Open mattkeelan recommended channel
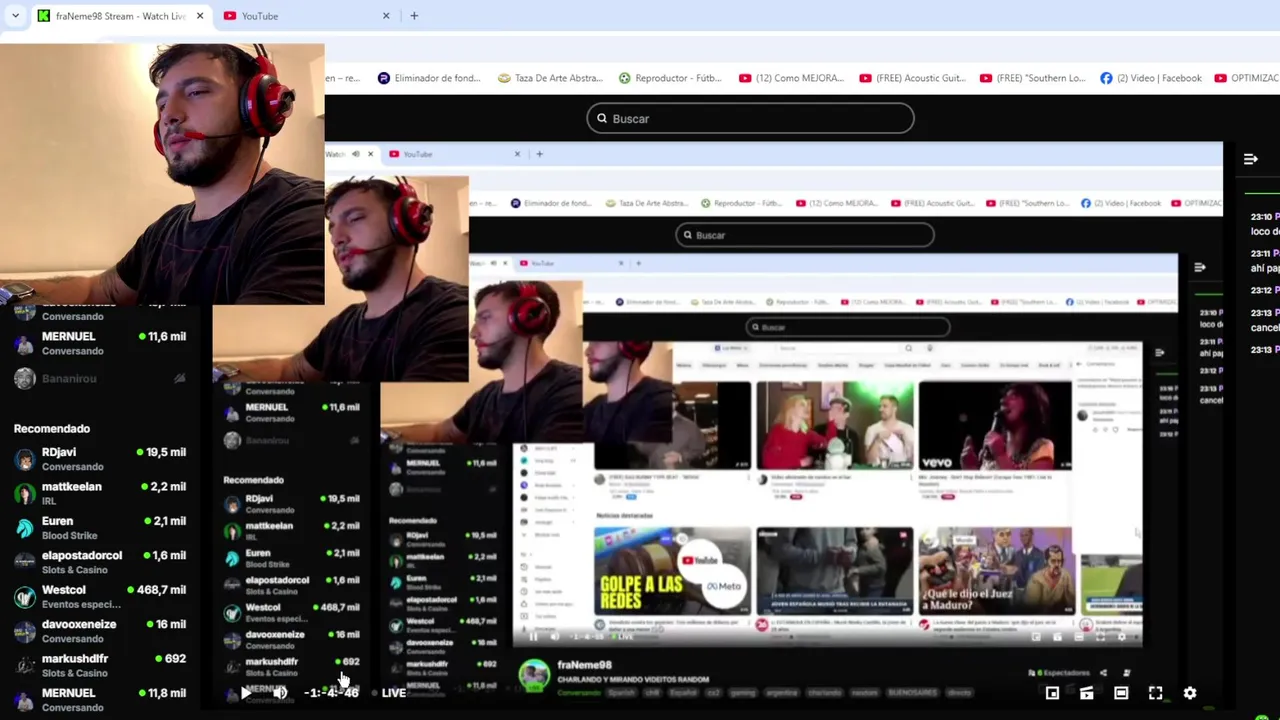Screen dimensions: 1280x720 click(100, 494)
